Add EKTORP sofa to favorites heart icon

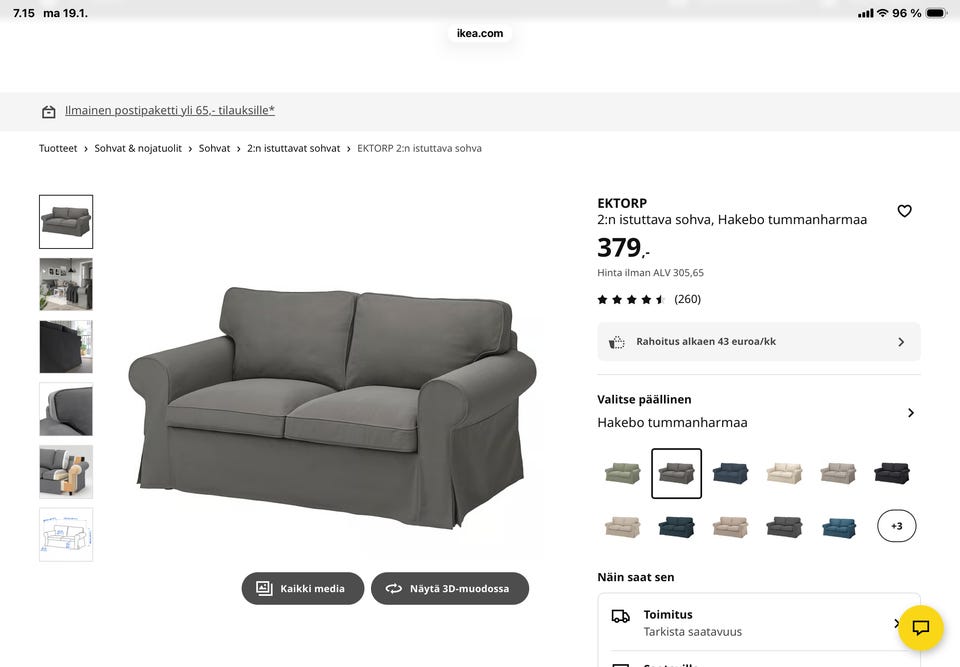[904, 211]
